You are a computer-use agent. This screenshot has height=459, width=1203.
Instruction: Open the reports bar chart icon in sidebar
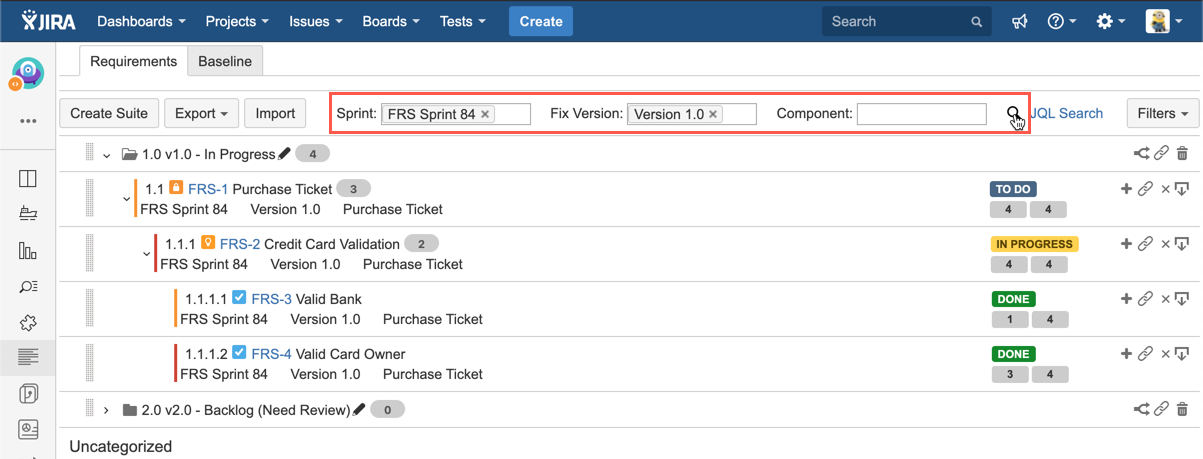pyautogui.click(x=28, y=250)
